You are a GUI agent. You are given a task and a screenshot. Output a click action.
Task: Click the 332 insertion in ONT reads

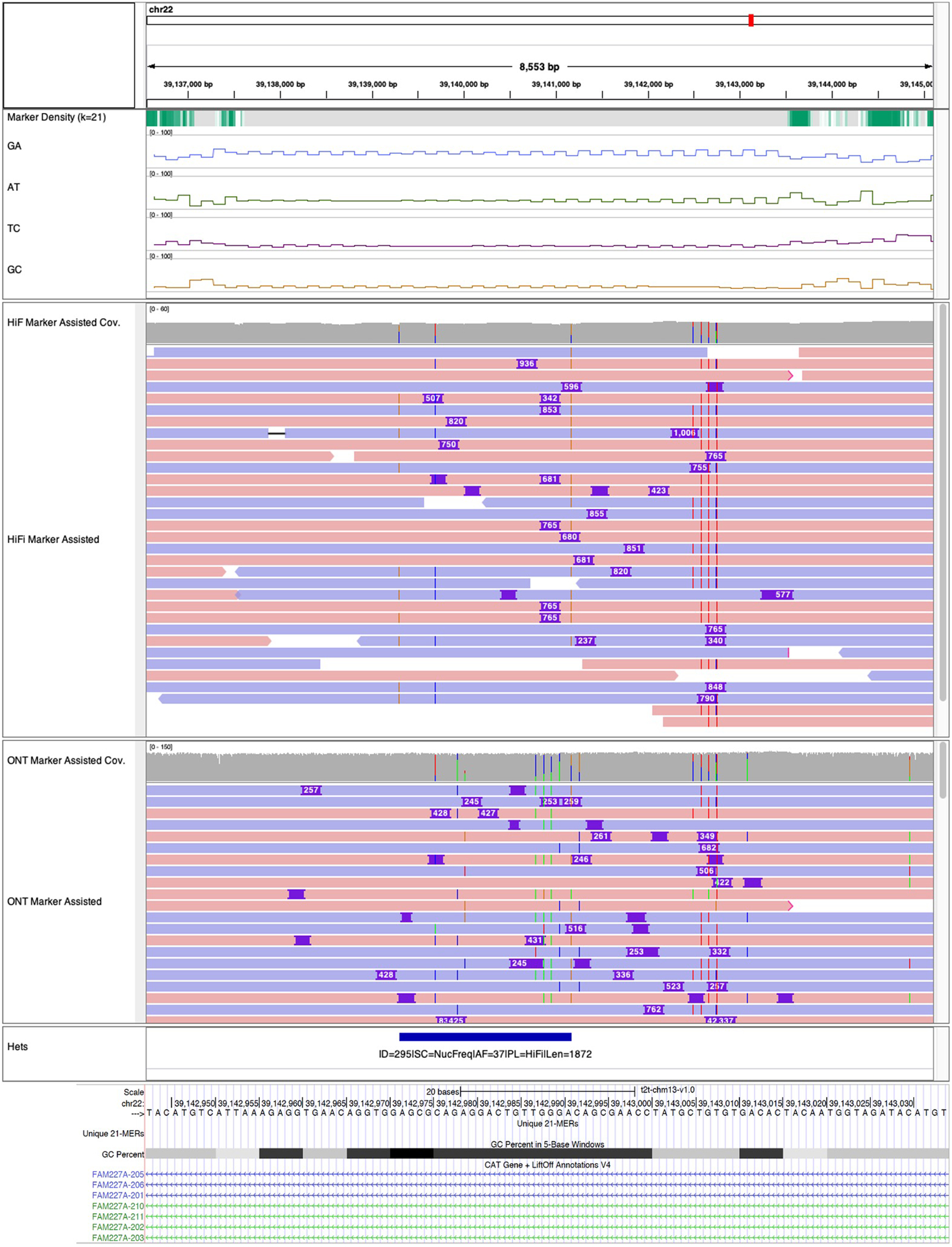click(720, 952)
